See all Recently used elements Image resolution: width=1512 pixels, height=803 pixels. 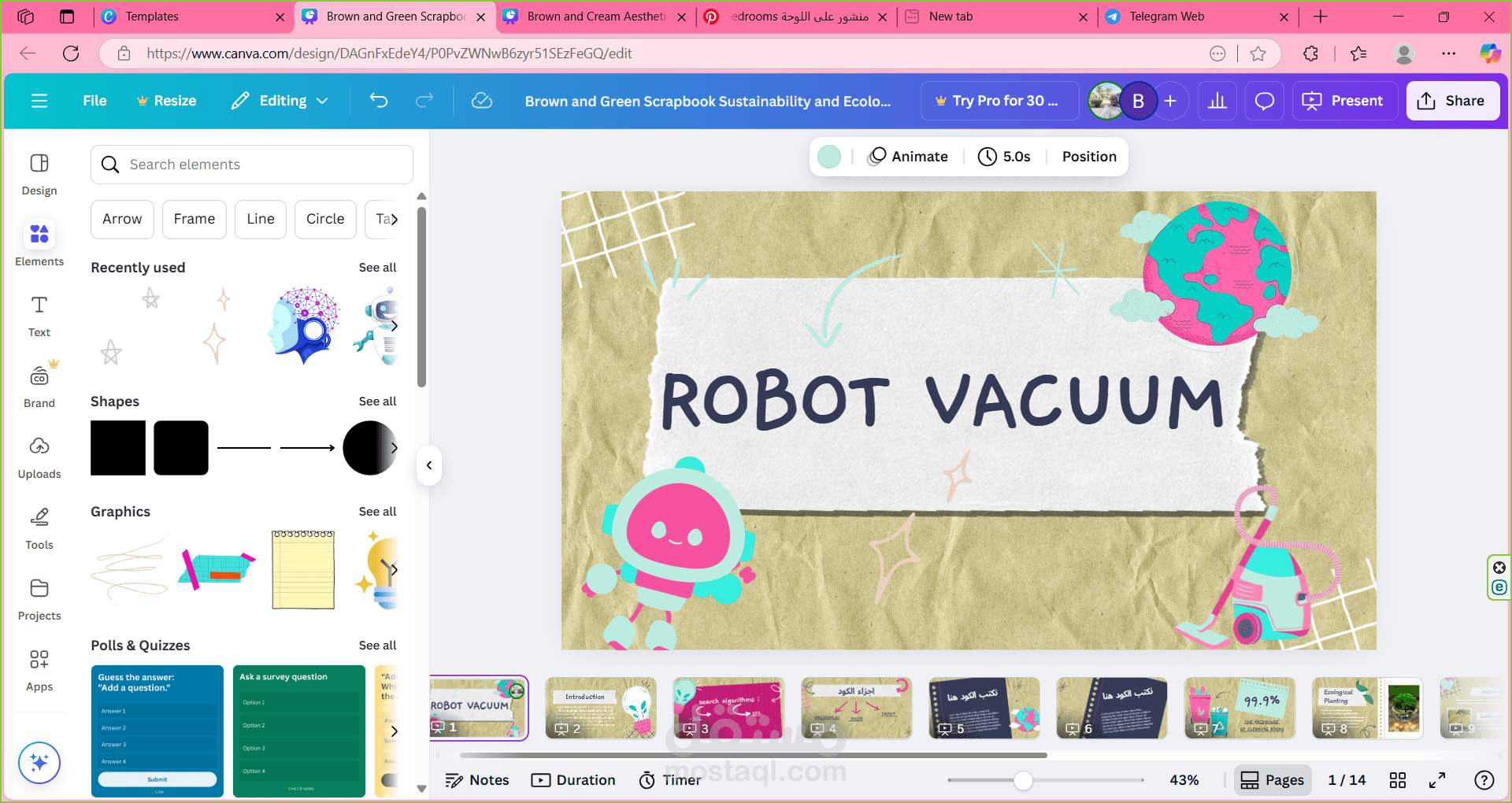(x=377, y=268)
